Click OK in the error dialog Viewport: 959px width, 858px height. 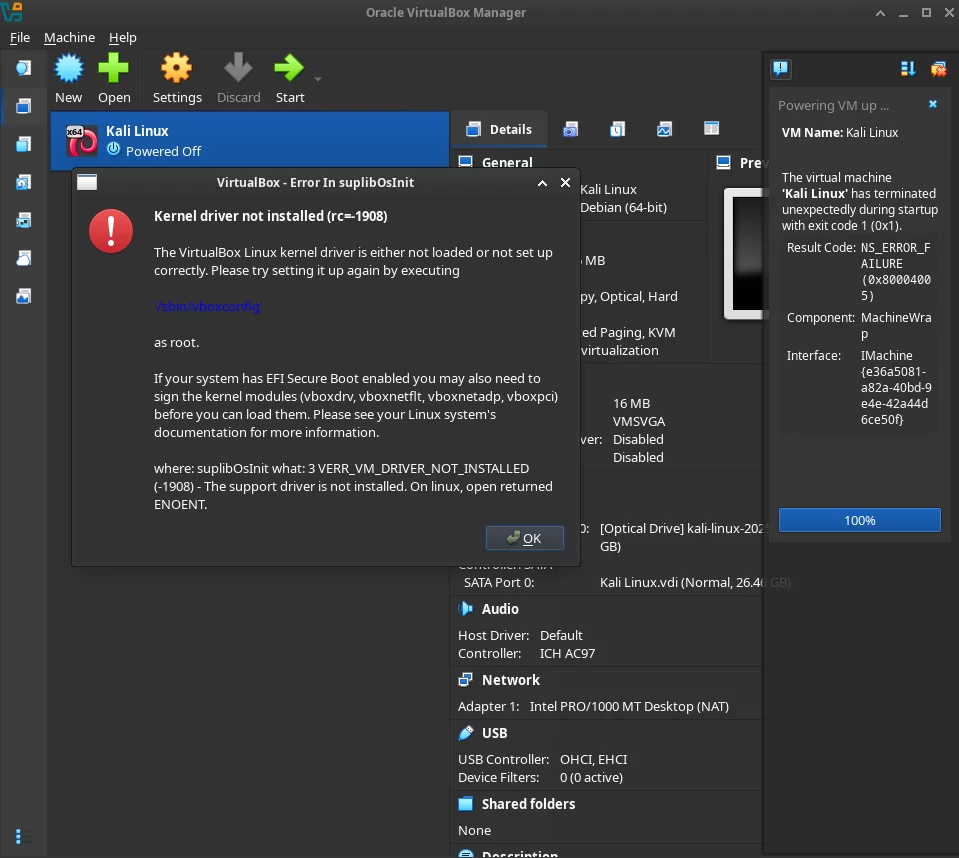[524, 538]
